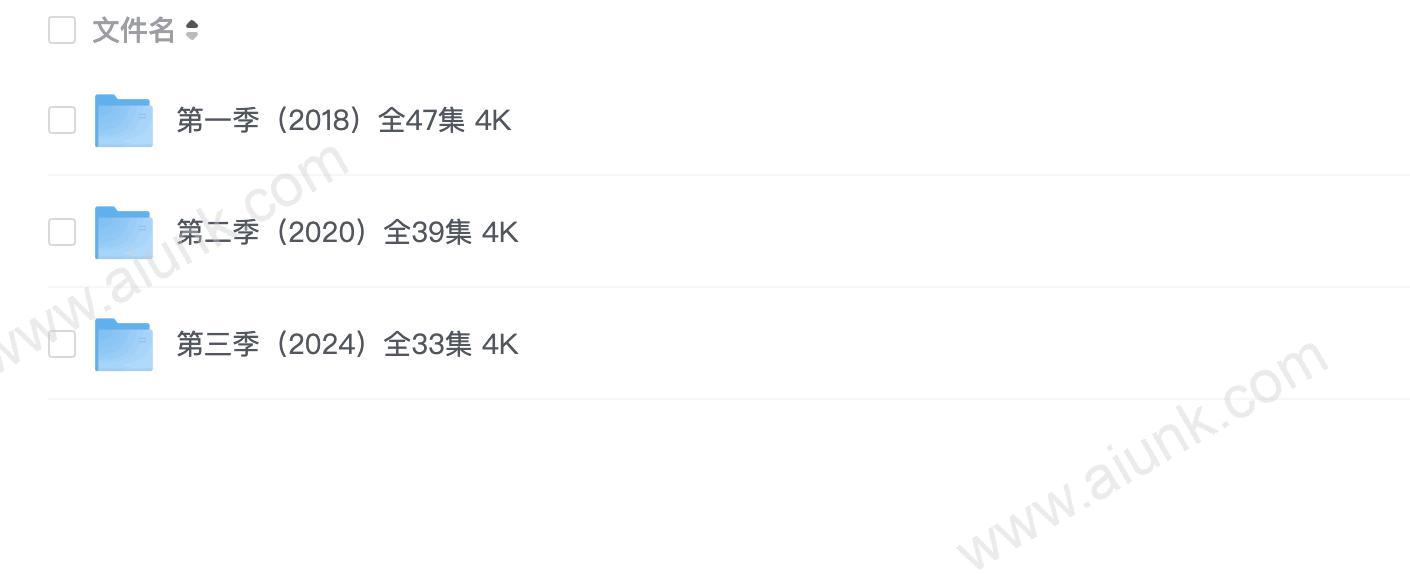
Task: Open the folder named 第一季 (2018) 全47集 4K
Action: click(344, 121)
